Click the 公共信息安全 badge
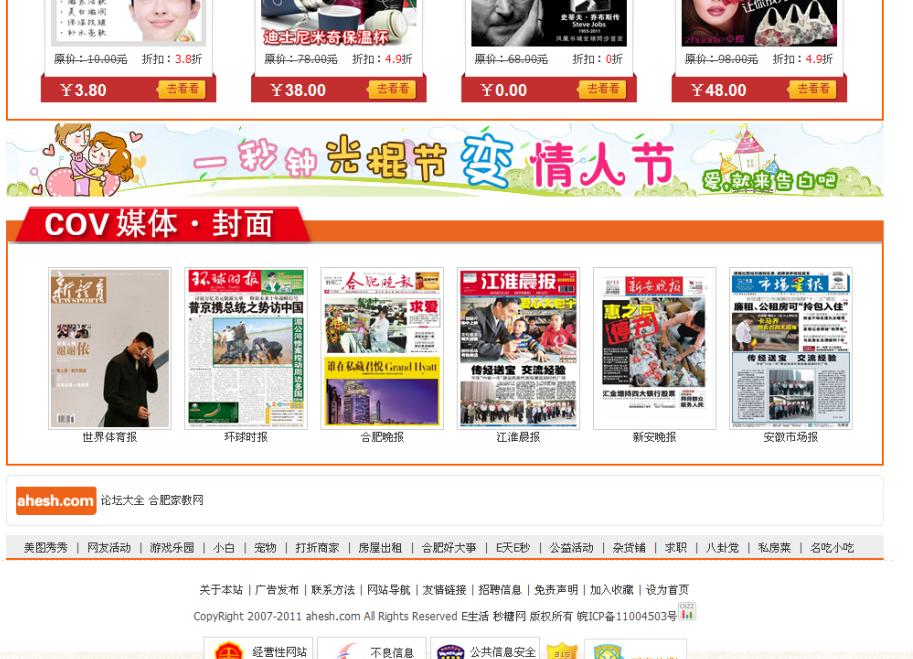 [486, 649]
